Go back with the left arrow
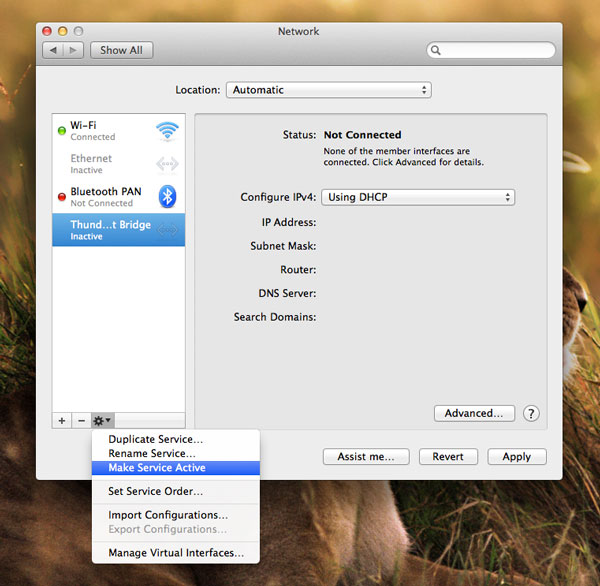The width and height of the screenshot is (600, 586). pos(53,50)
